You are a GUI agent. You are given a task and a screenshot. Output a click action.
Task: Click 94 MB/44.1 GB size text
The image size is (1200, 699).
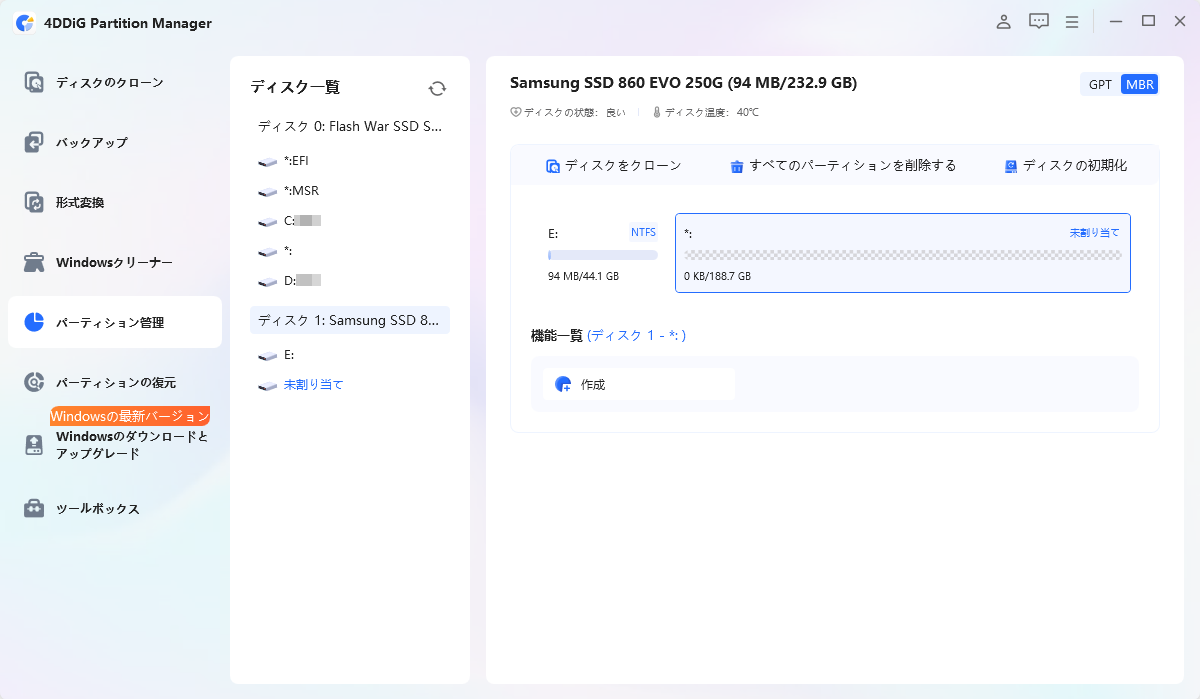tap(583, 276)
